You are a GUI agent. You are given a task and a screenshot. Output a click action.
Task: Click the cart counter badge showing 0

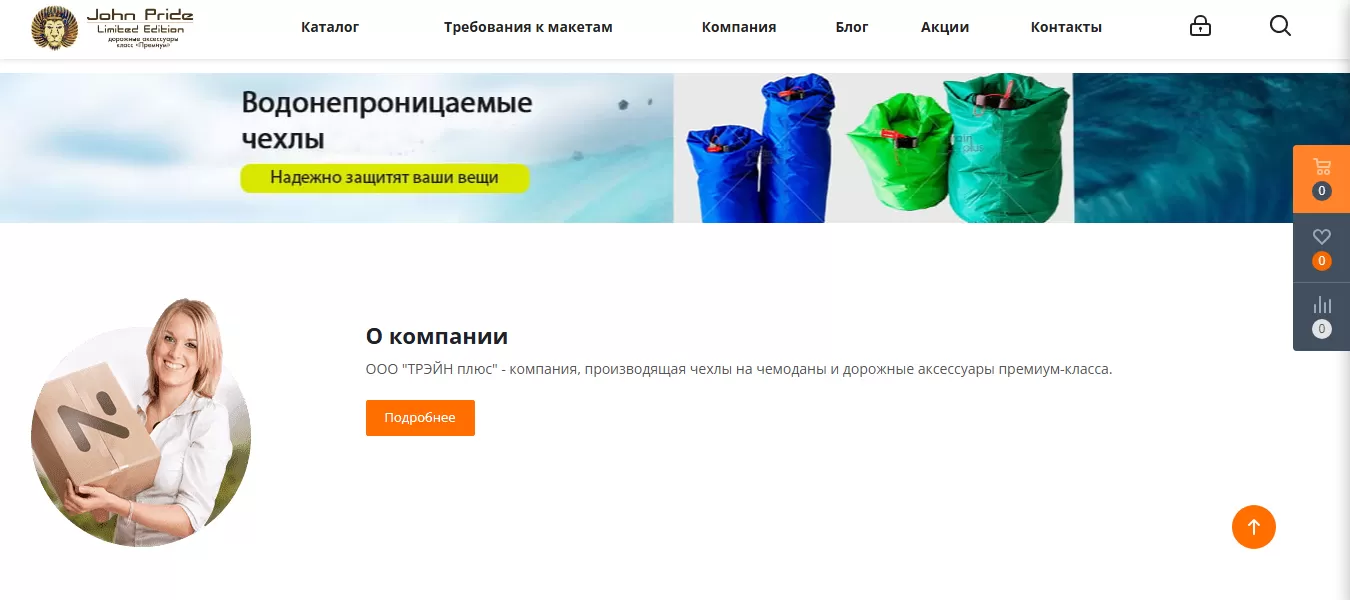pyautogui.click(x=1322, y=191)
